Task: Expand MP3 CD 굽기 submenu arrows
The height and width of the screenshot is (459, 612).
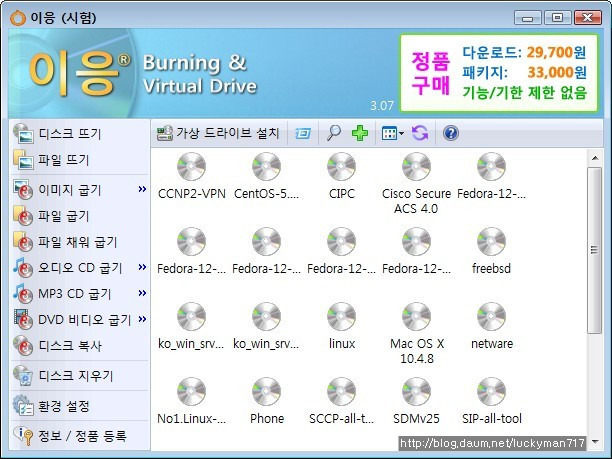Action: point(142,293)
